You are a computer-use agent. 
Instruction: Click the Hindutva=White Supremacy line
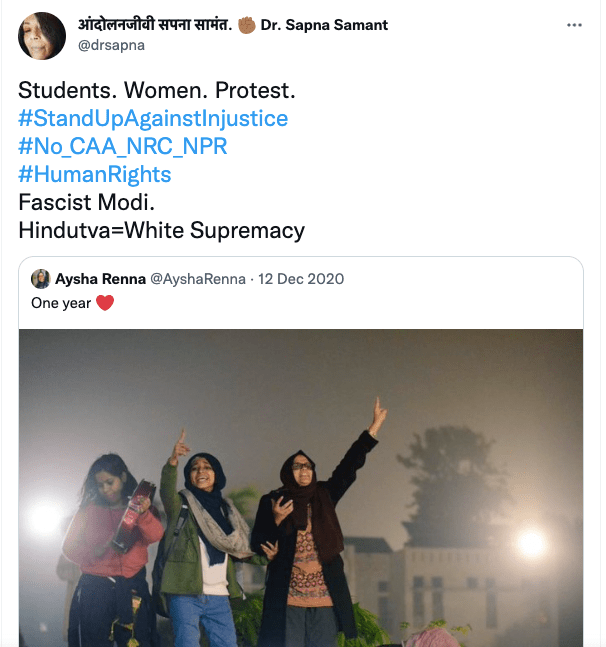(161, 231)
